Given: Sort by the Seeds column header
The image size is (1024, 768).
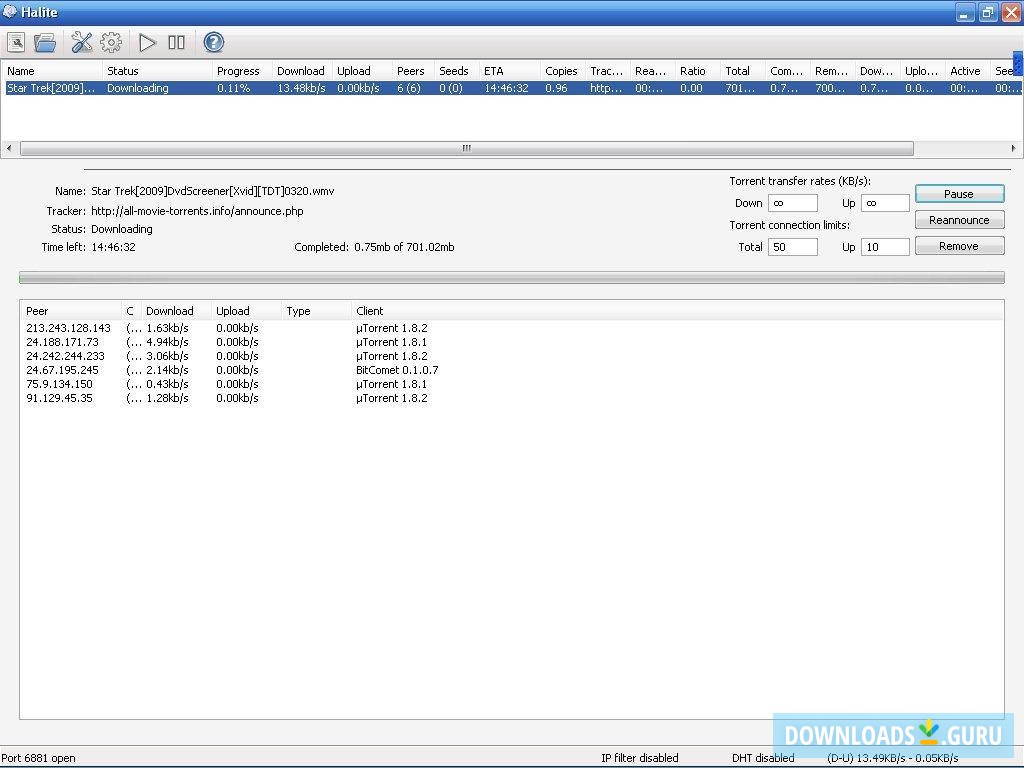Looking at the screenshot, I should pyautogui.click(x=457, y=71).
